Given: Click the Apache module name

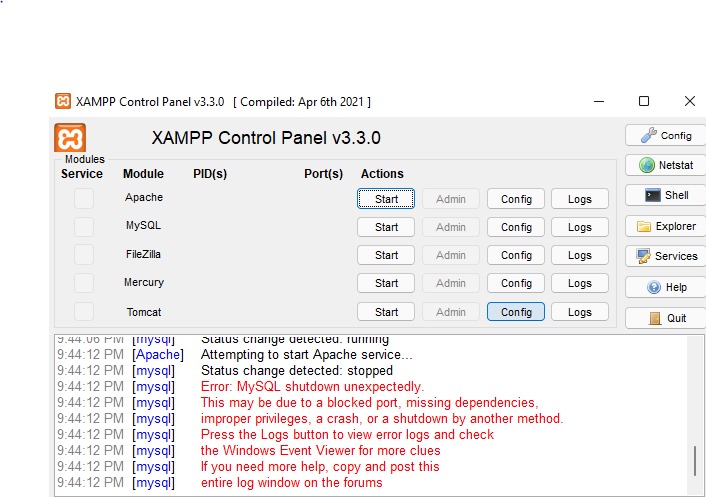Looking at the screenshot, I should click(x=144, y=197).
